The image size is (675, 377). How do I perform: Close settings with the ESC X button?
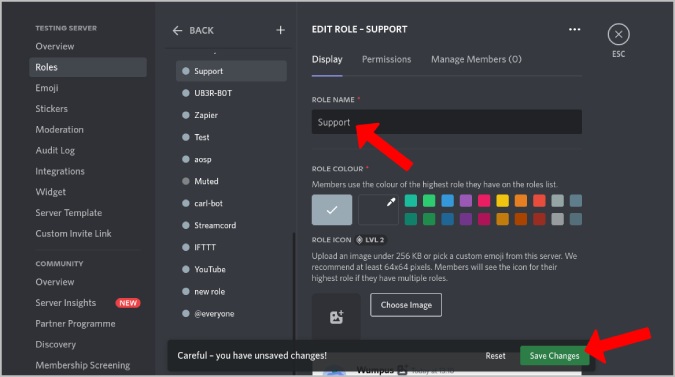point(619,34)
